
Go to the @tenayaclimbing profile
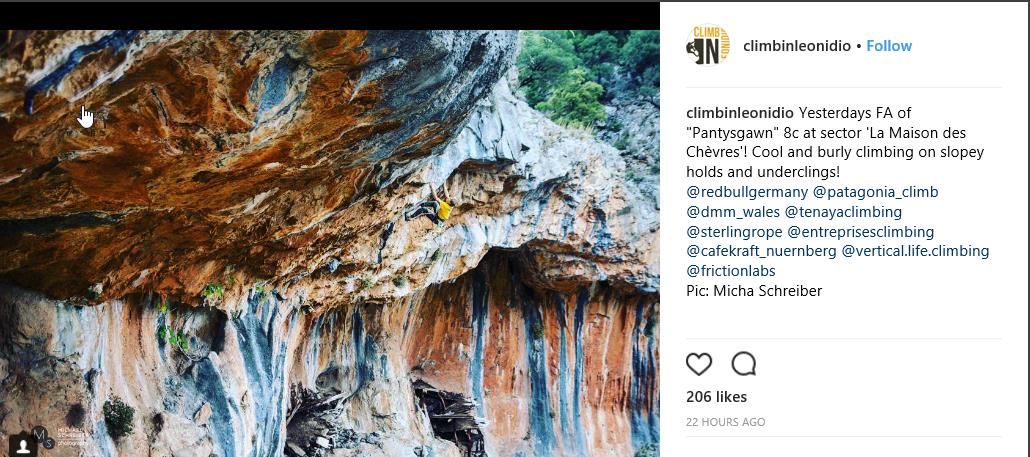(x=843, y=212)
